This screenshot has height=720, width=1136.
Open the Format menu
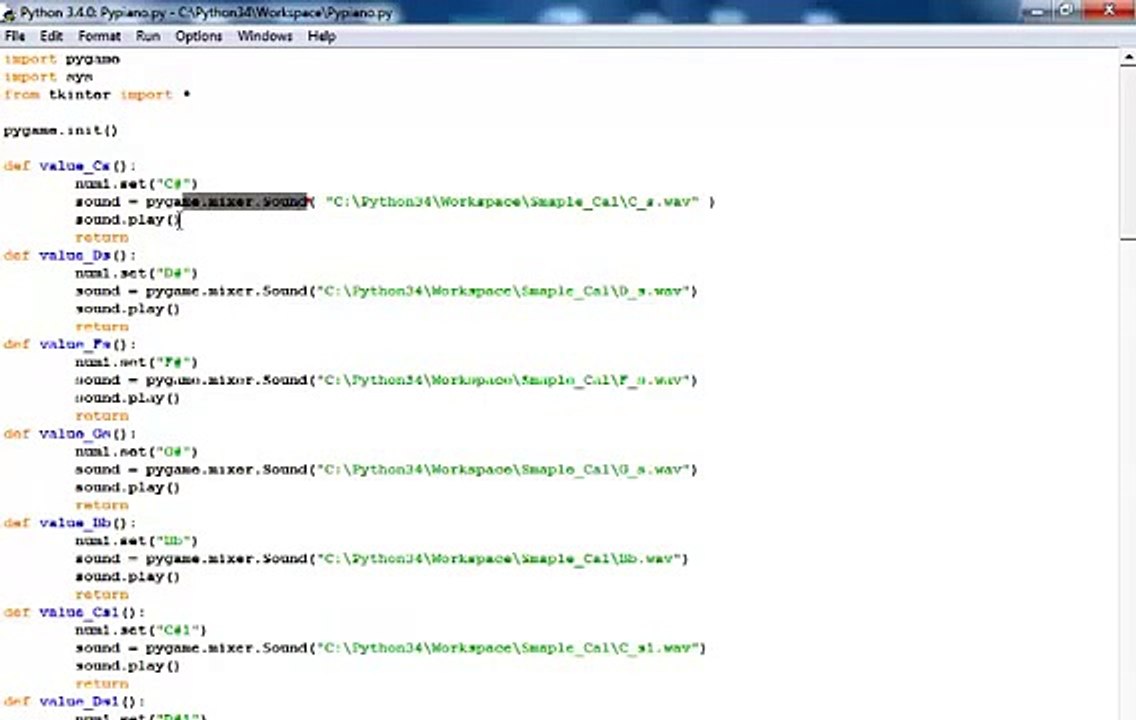[99, 35]
